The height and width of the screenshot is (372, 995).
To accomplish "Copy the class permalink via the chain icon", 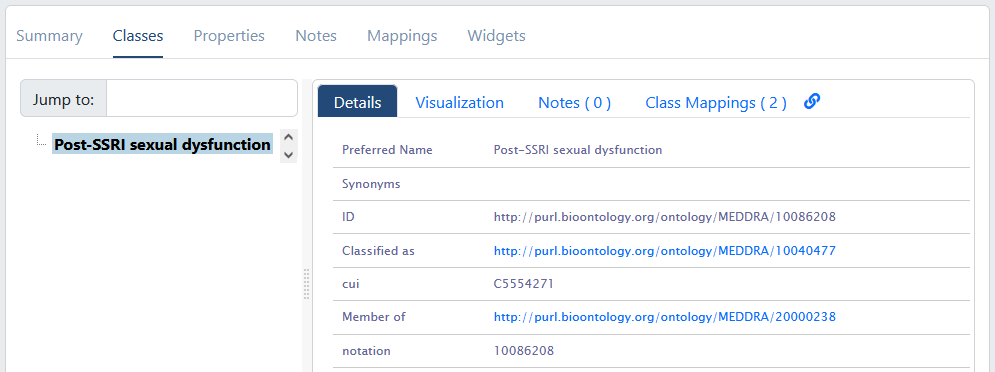I will click(812, 102).
